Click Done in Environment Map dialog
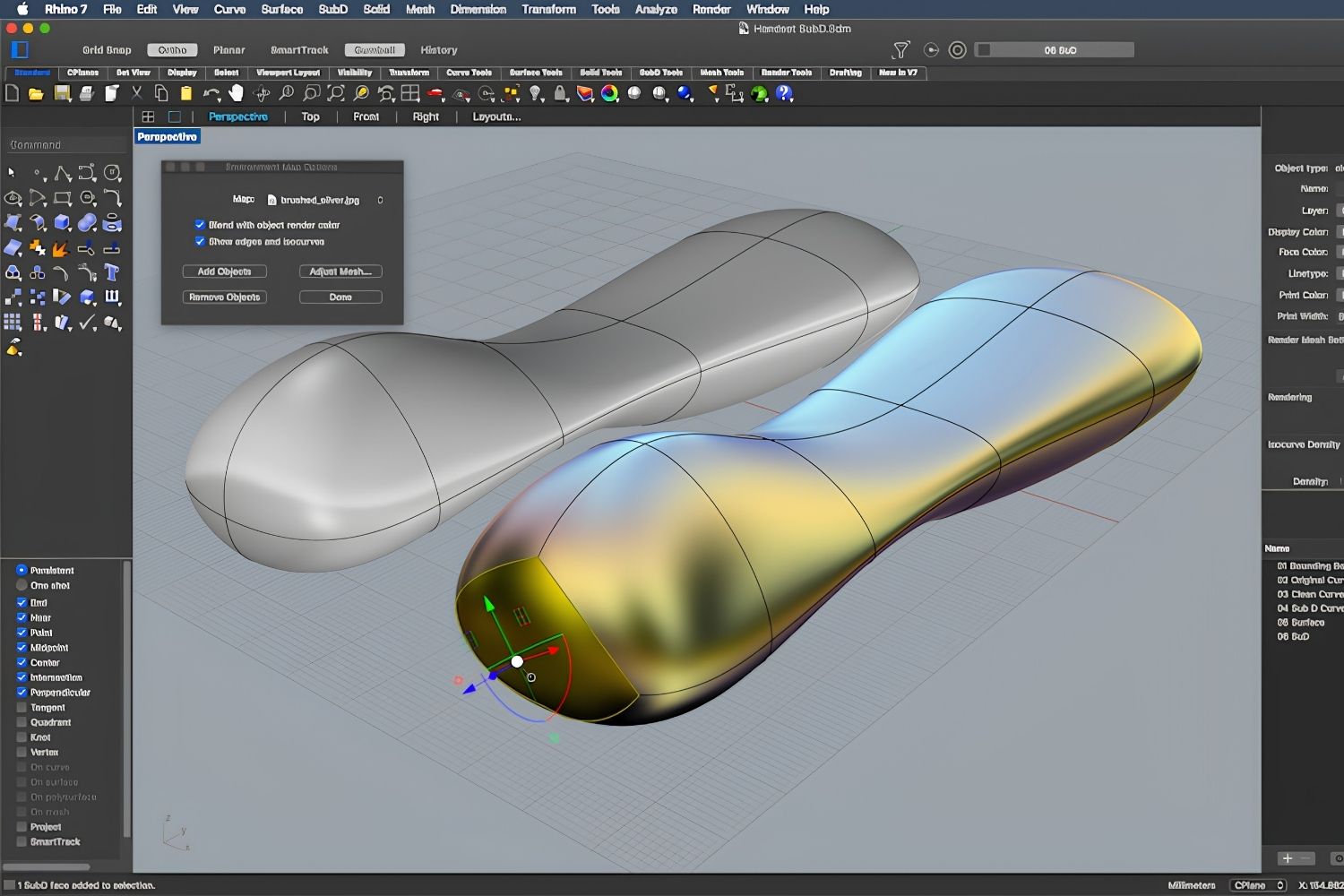 [340, 297]
